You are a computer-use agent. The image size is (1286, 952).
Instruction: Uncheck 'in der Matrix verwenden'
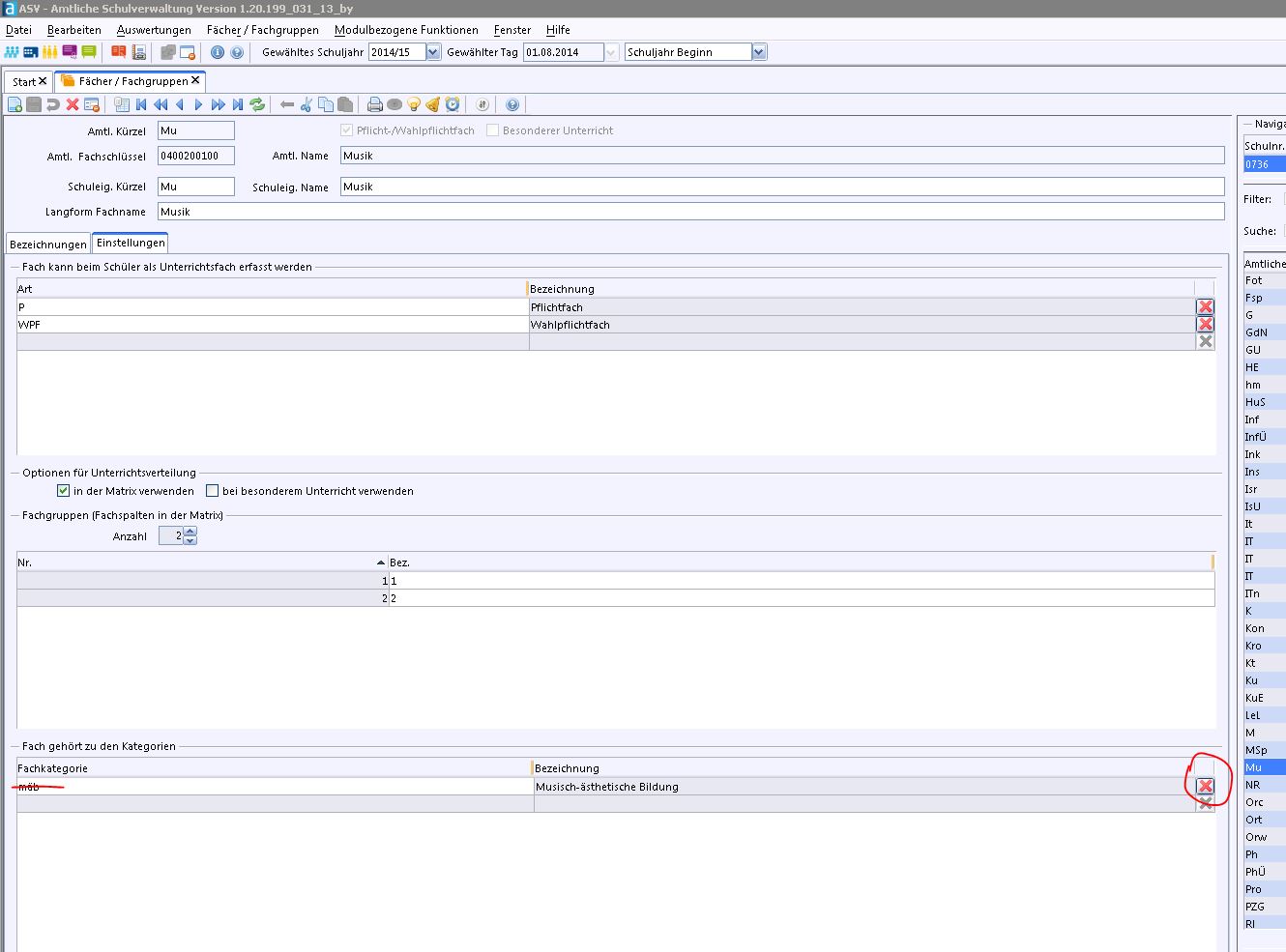64,491
